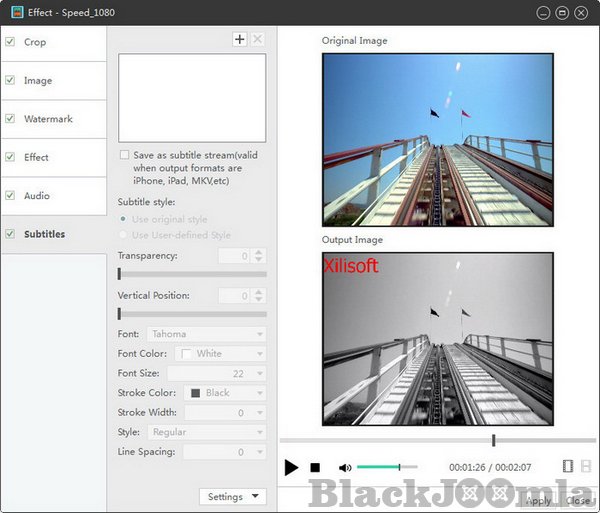Enable Save as subtitle stream checkbox

(124, 155)
